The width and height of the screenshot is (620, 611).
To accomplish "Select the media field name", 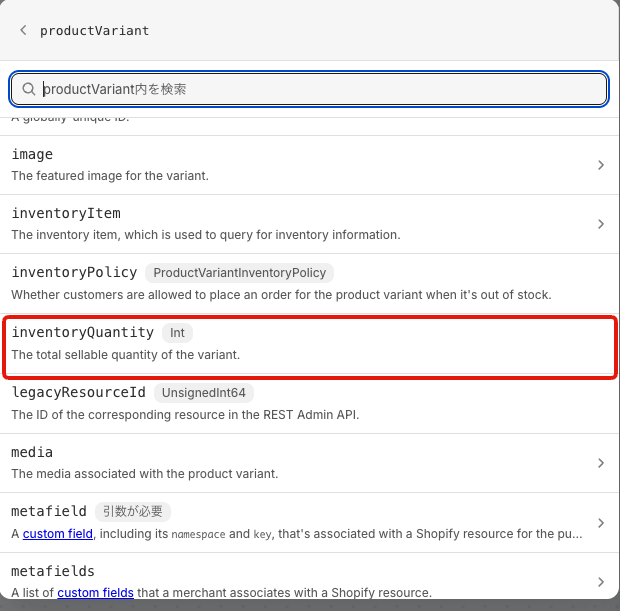I will tap(32, 452).
